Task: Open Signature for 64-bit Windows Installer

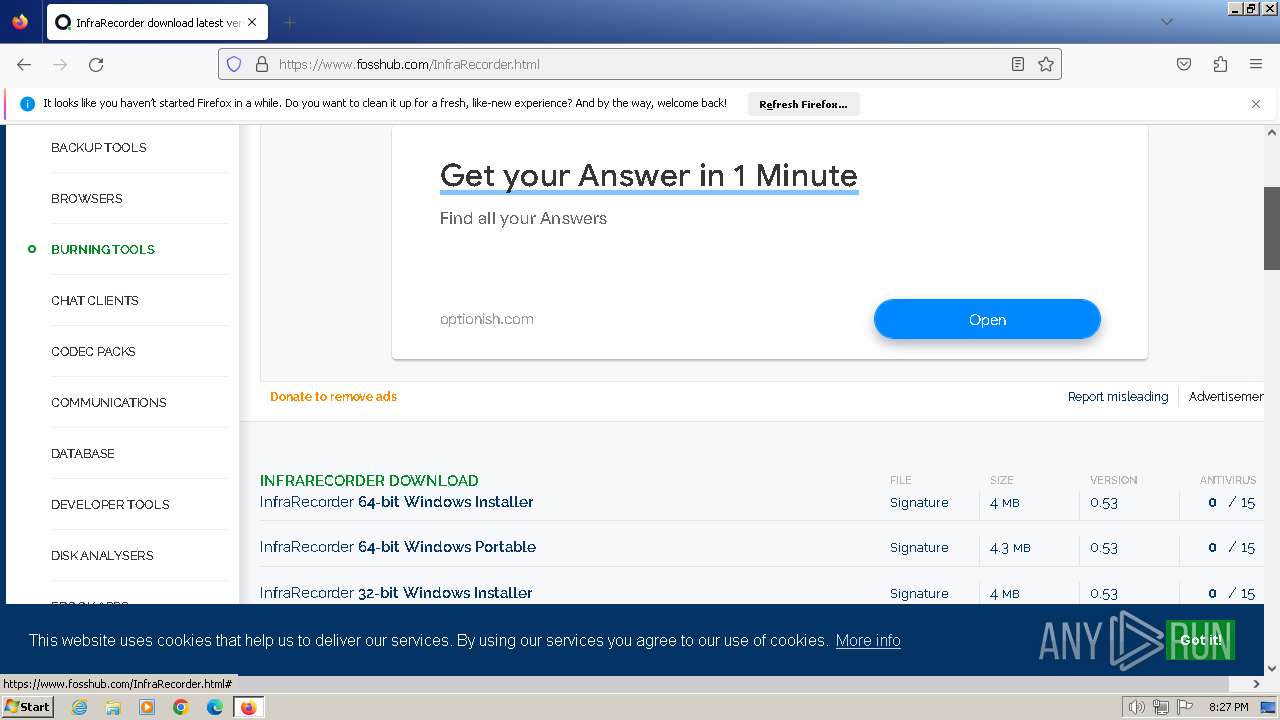Action: pyautogui.click(x=919, y=502)
